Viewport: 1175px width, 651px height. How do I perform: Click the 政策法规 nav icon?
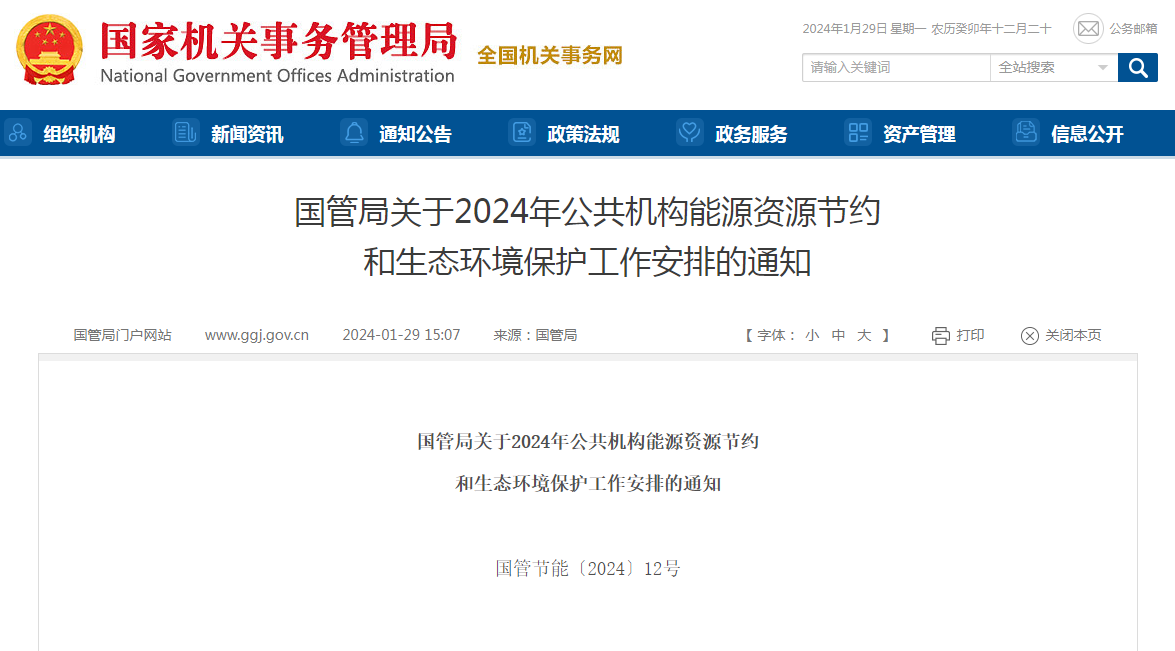(522, 133)
